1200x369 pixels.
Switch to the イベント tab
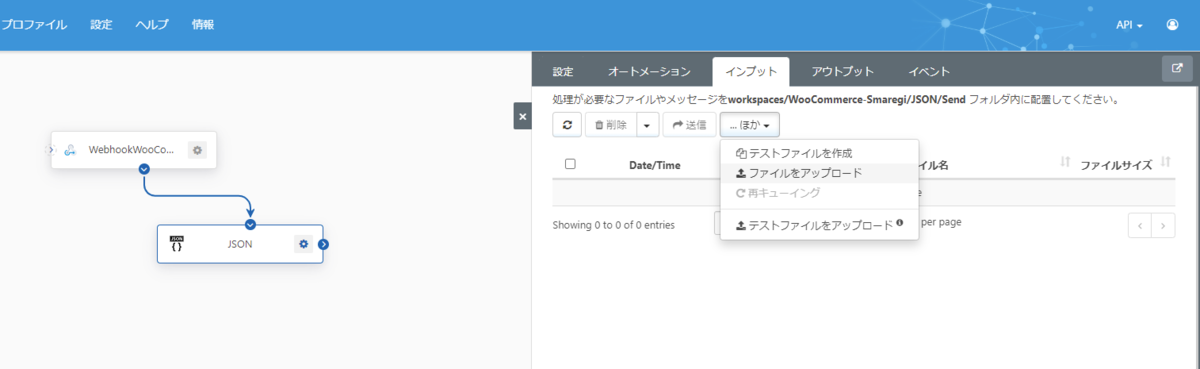[x=929, y=71]
